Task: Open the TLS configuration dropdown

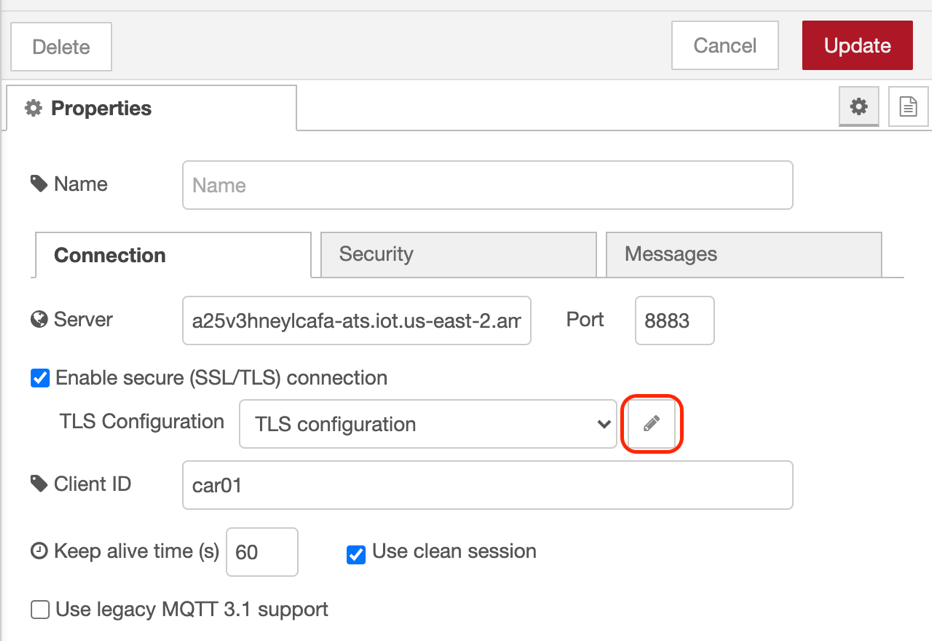Action: pos(428,423)
